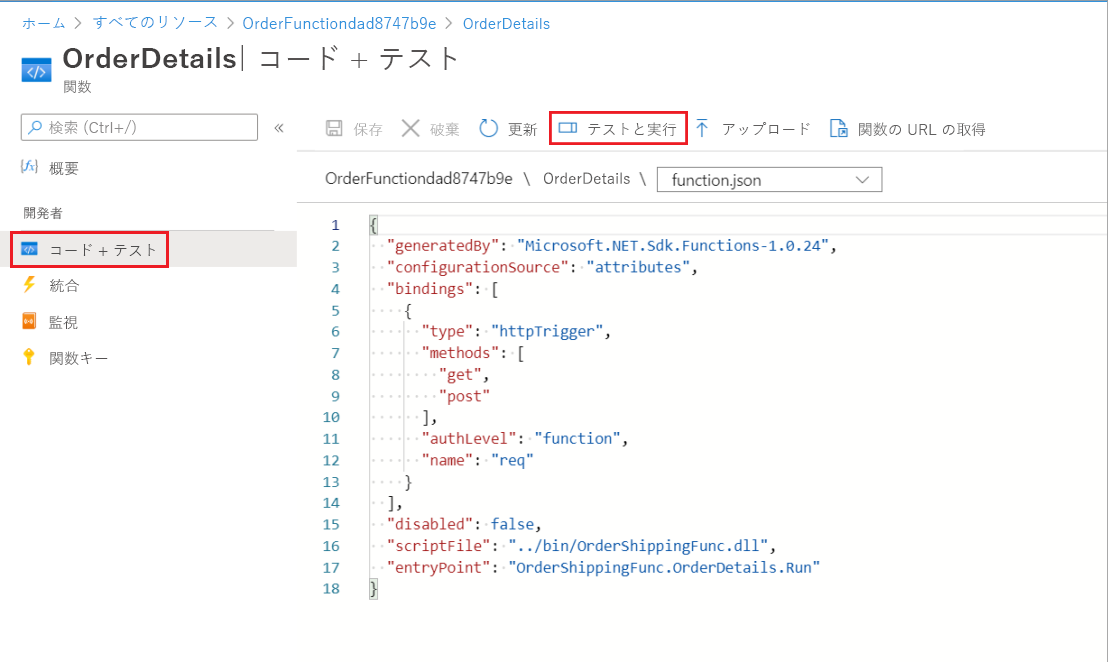Click the integration (統合) lightning bolt icon

tap(29, 285)
